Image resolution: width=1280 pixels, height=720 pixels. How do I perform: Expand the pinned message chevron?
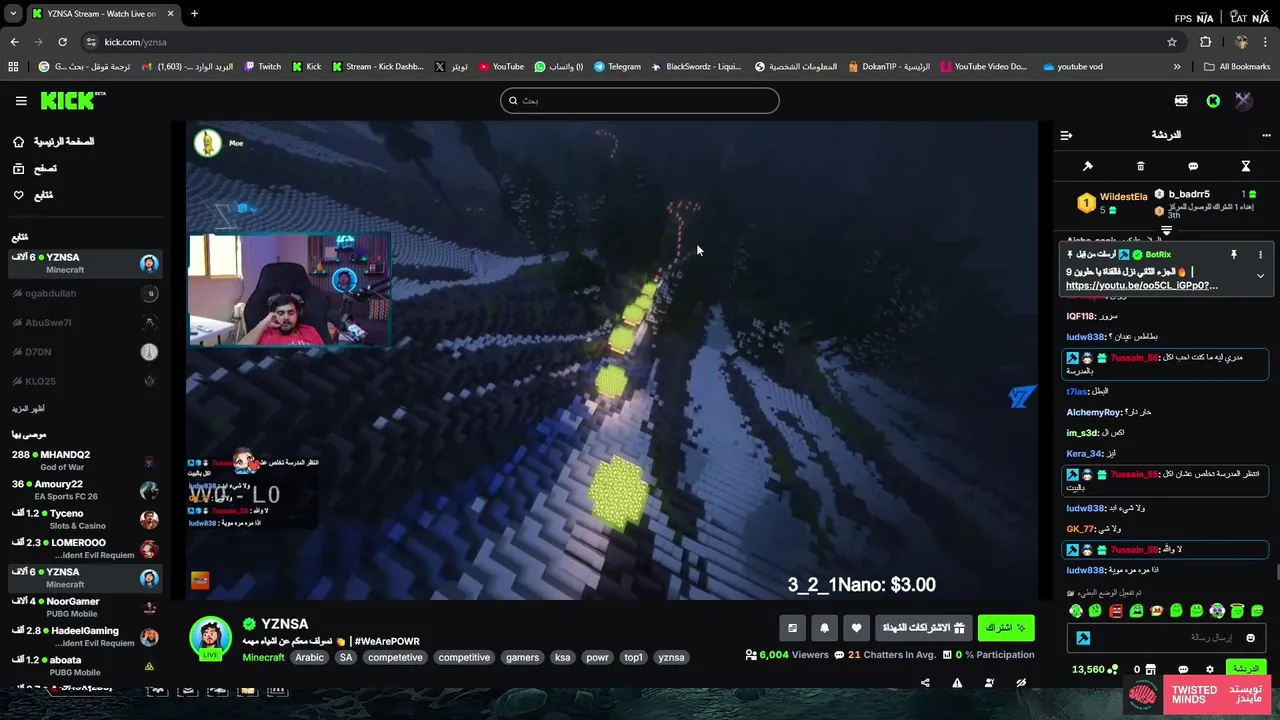pyautogui.click(x=1260, y=276)
